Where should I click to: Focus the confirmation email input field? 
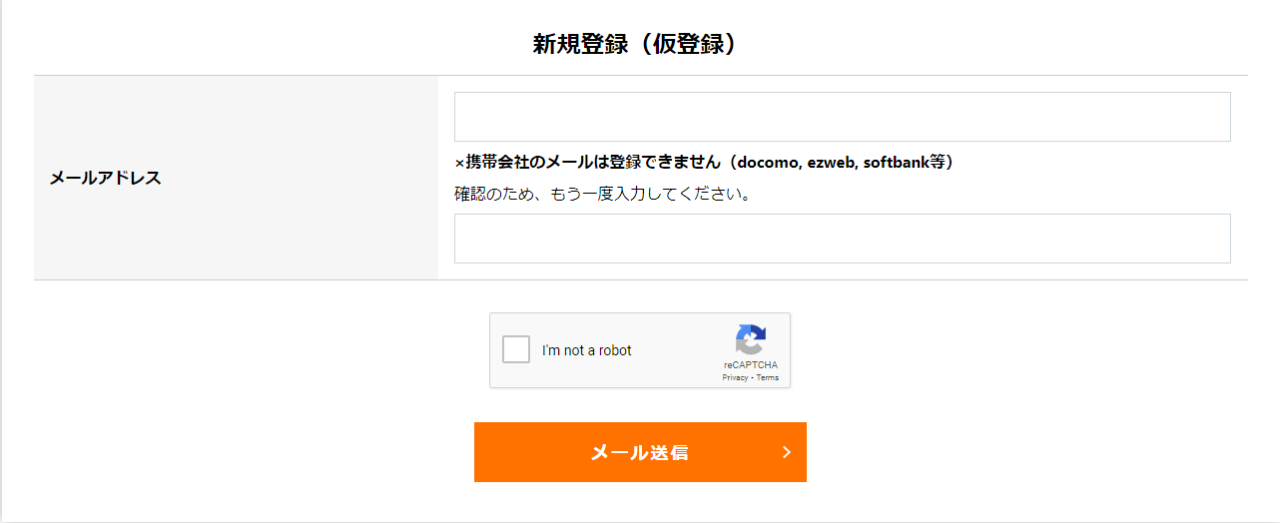pos(842,238)
